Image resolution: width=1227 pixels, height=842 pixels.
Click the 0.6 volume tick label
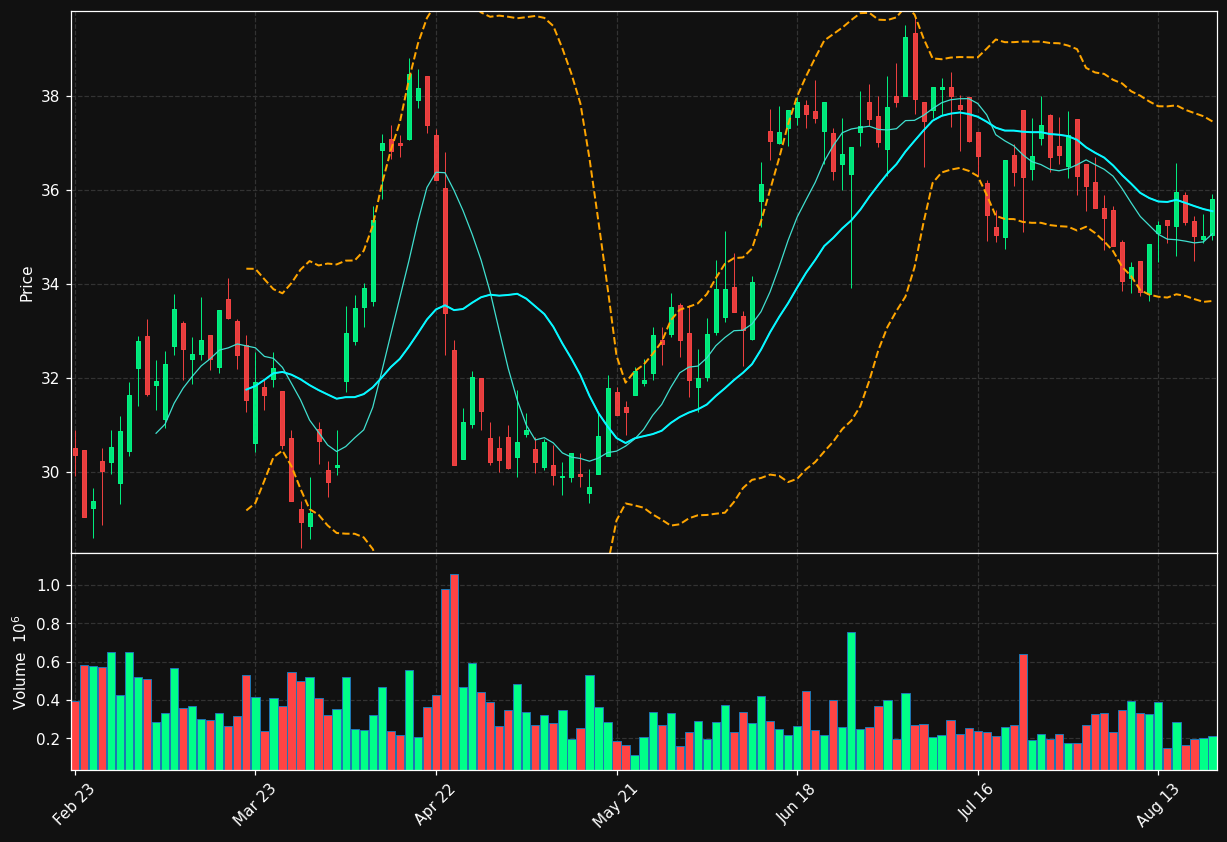point(50,662)
